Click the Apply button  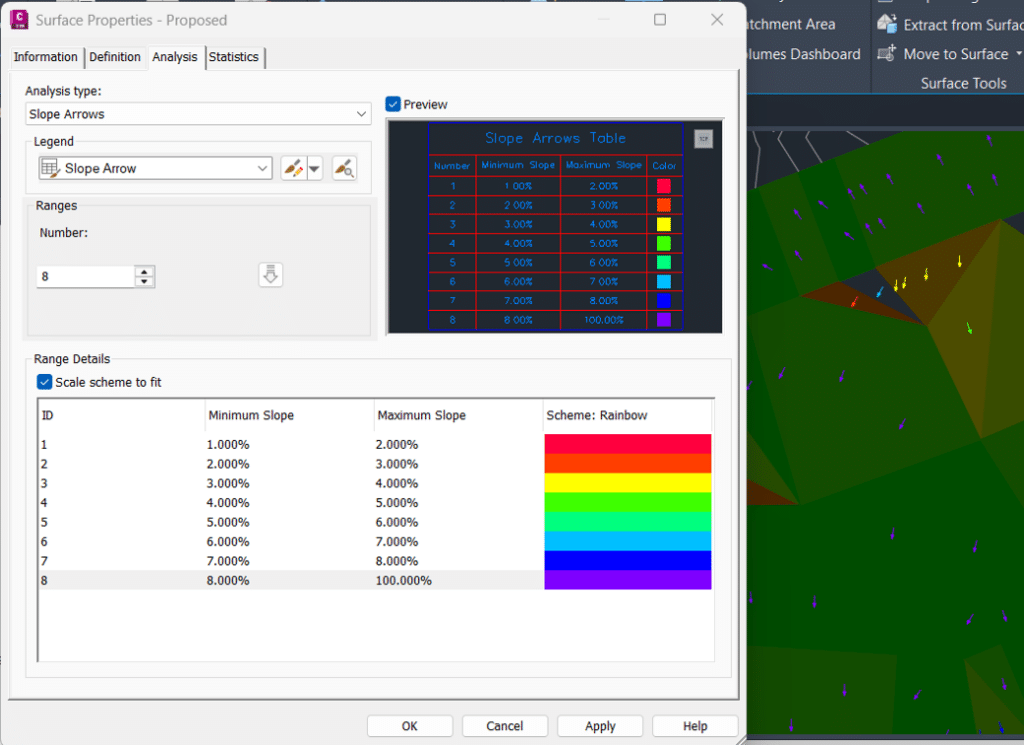pos(600,726)
